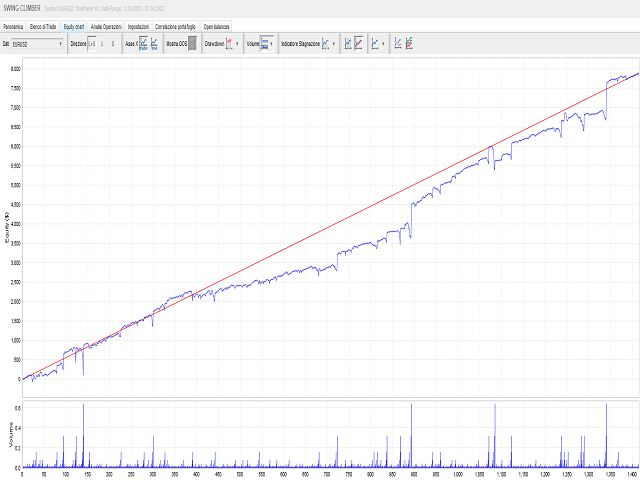Image resolution: width=640 pixels, height=480 pixels.
Task: Select the L (long only) direction
Action: tap(102, 44)
